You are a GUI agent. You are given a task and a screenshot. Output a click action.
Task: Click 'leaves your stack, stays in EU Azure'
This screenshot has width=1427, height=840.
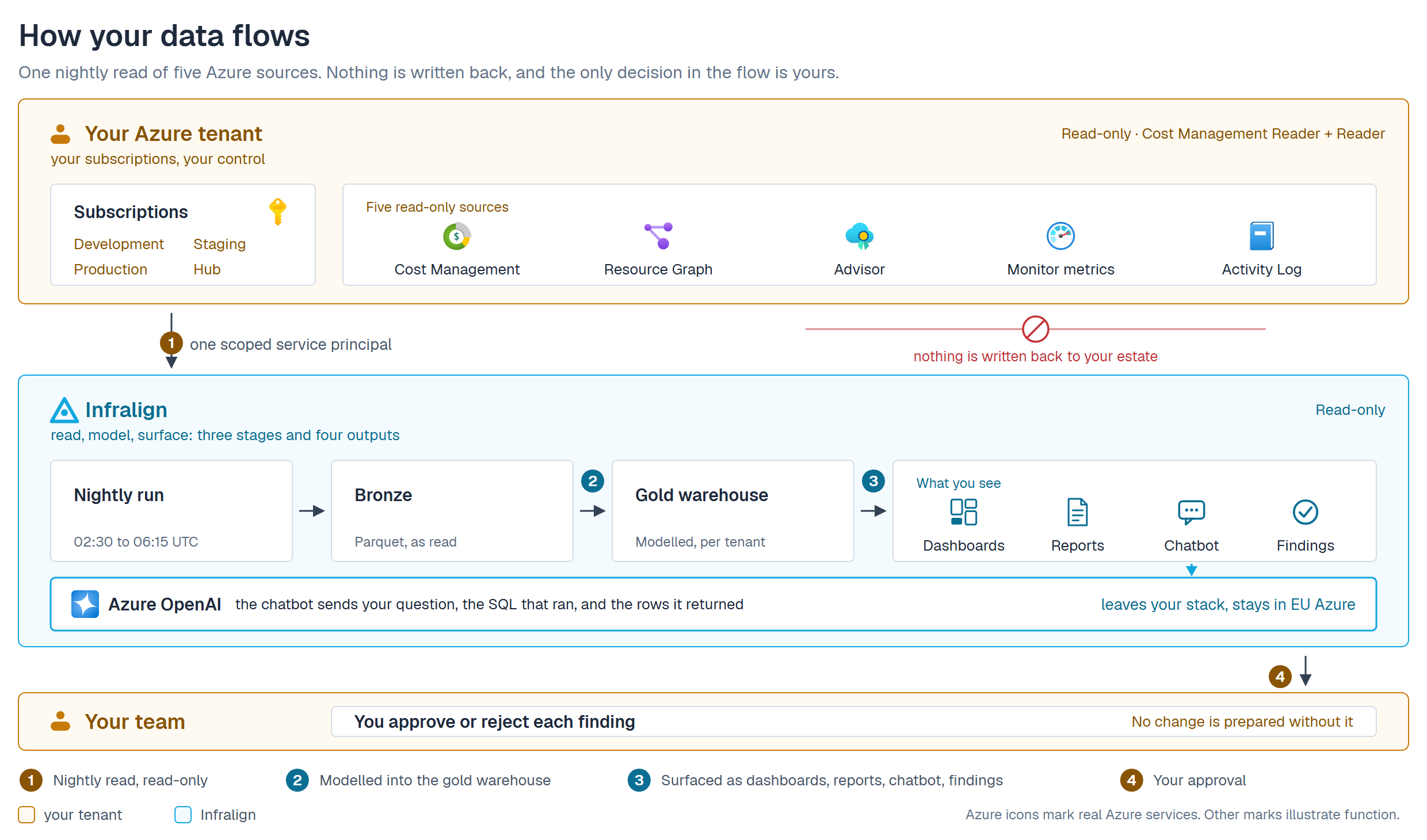(x=1228, y=604)
